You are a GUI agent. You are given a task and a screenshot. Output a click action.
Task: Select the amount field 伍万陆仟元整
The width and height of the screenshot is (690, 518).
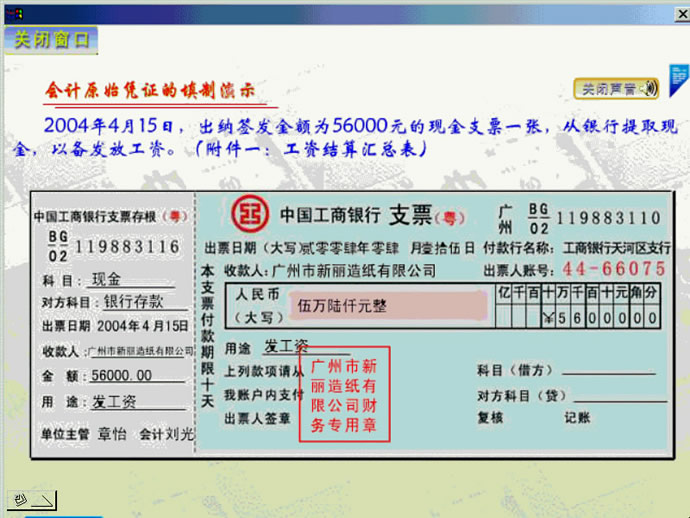click(x=389, y=305)
